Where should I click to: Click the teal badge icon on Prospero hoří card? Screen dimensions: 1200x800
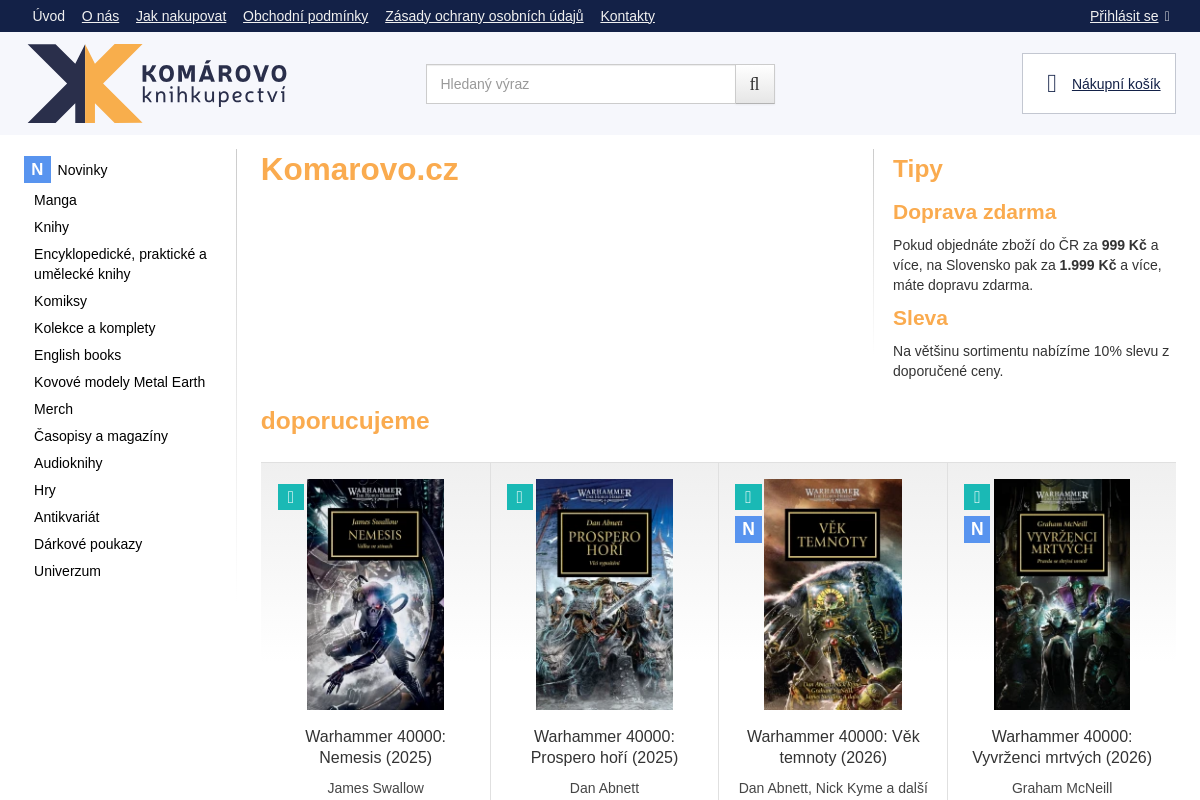coord(519,497)
